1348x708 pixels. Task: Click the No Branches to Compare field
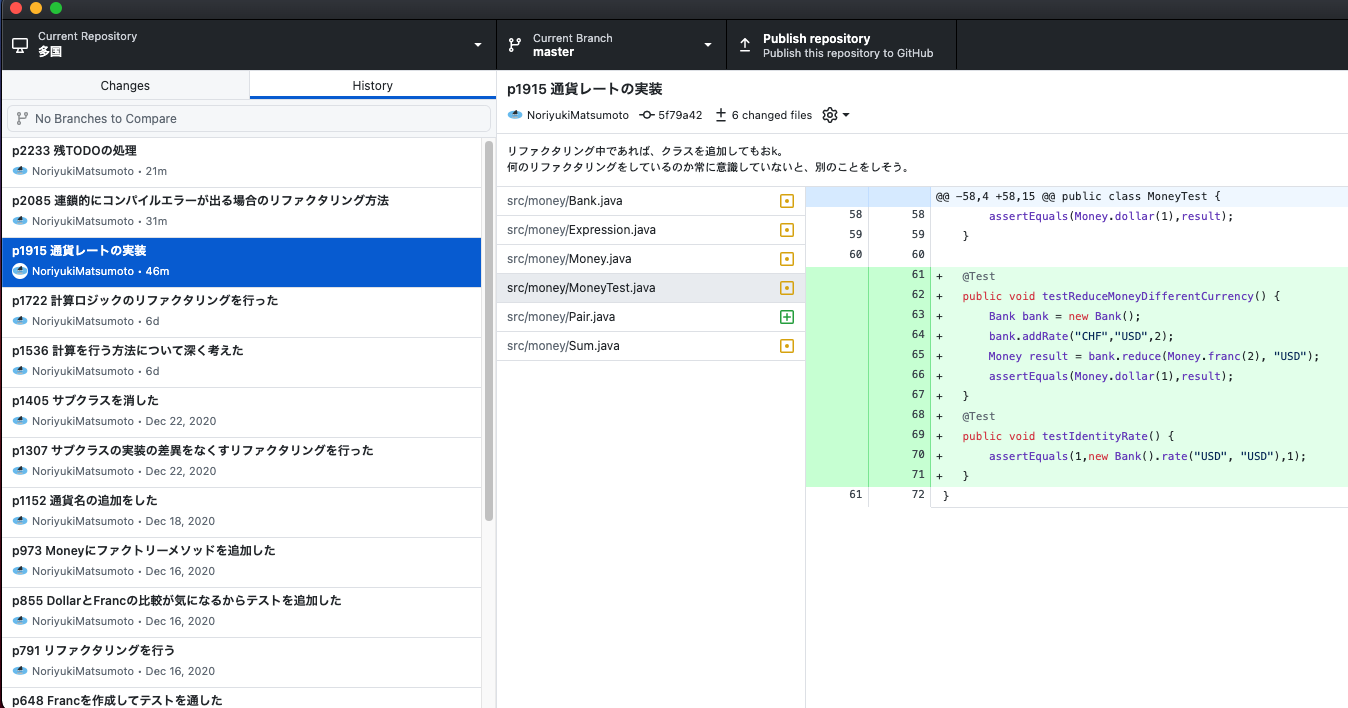tap(247, 118)
